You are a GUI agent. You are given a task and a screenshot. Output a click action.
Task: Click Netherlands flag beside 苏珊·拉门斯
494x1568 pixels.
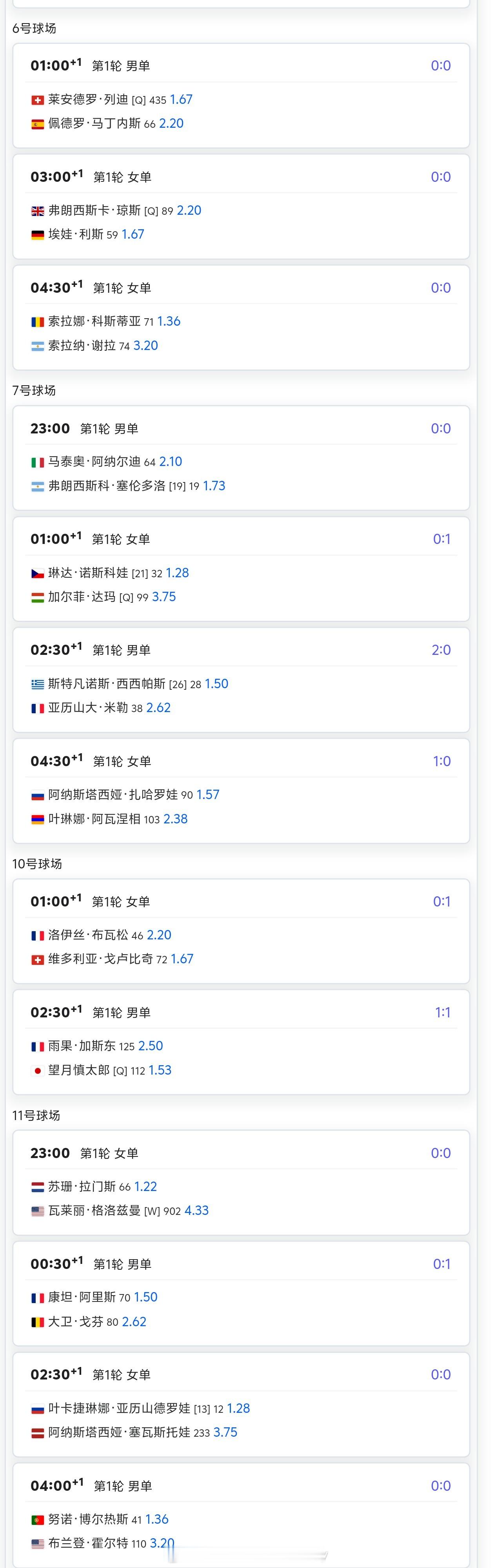click(x=38, y=1187)
